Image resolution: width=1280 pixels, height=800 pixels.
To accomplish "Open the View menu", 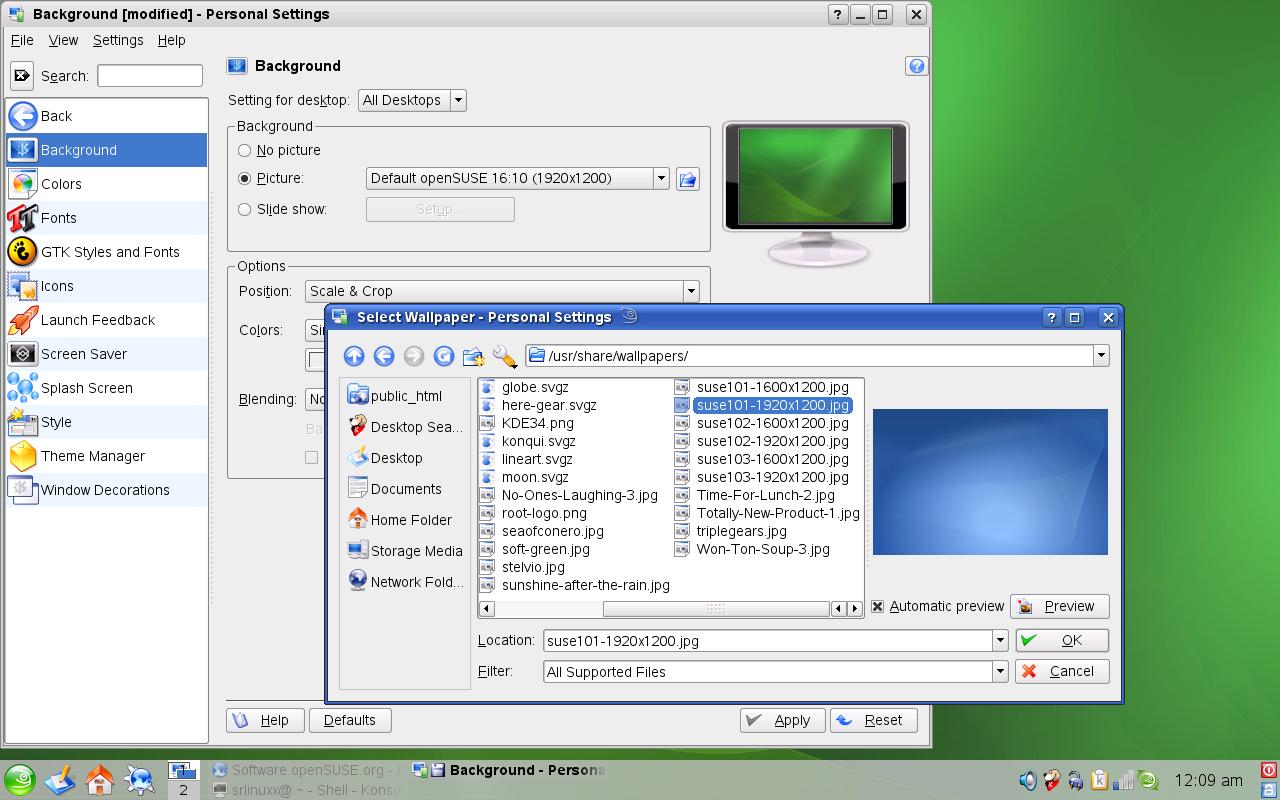I will click(x=63, y=40).
